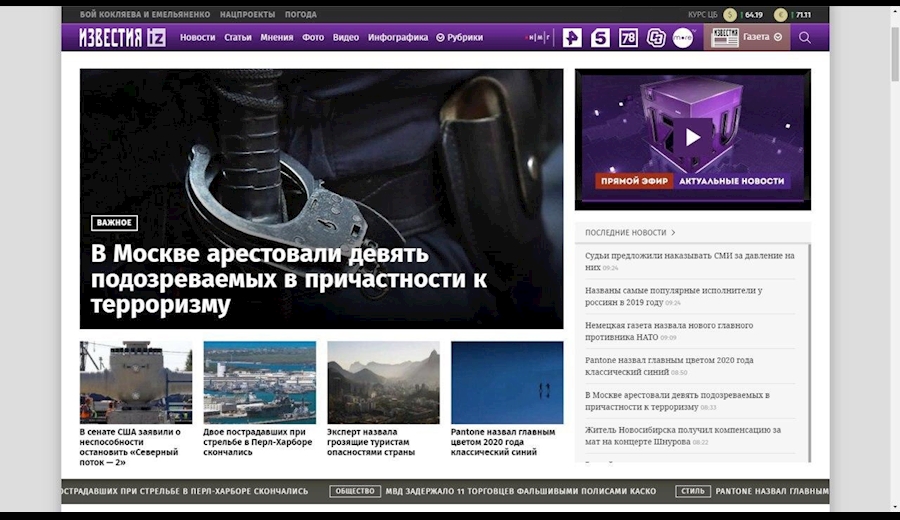Click the Важное tag on main story
This screenshot has height=520, width=900.
click(114, 223)
